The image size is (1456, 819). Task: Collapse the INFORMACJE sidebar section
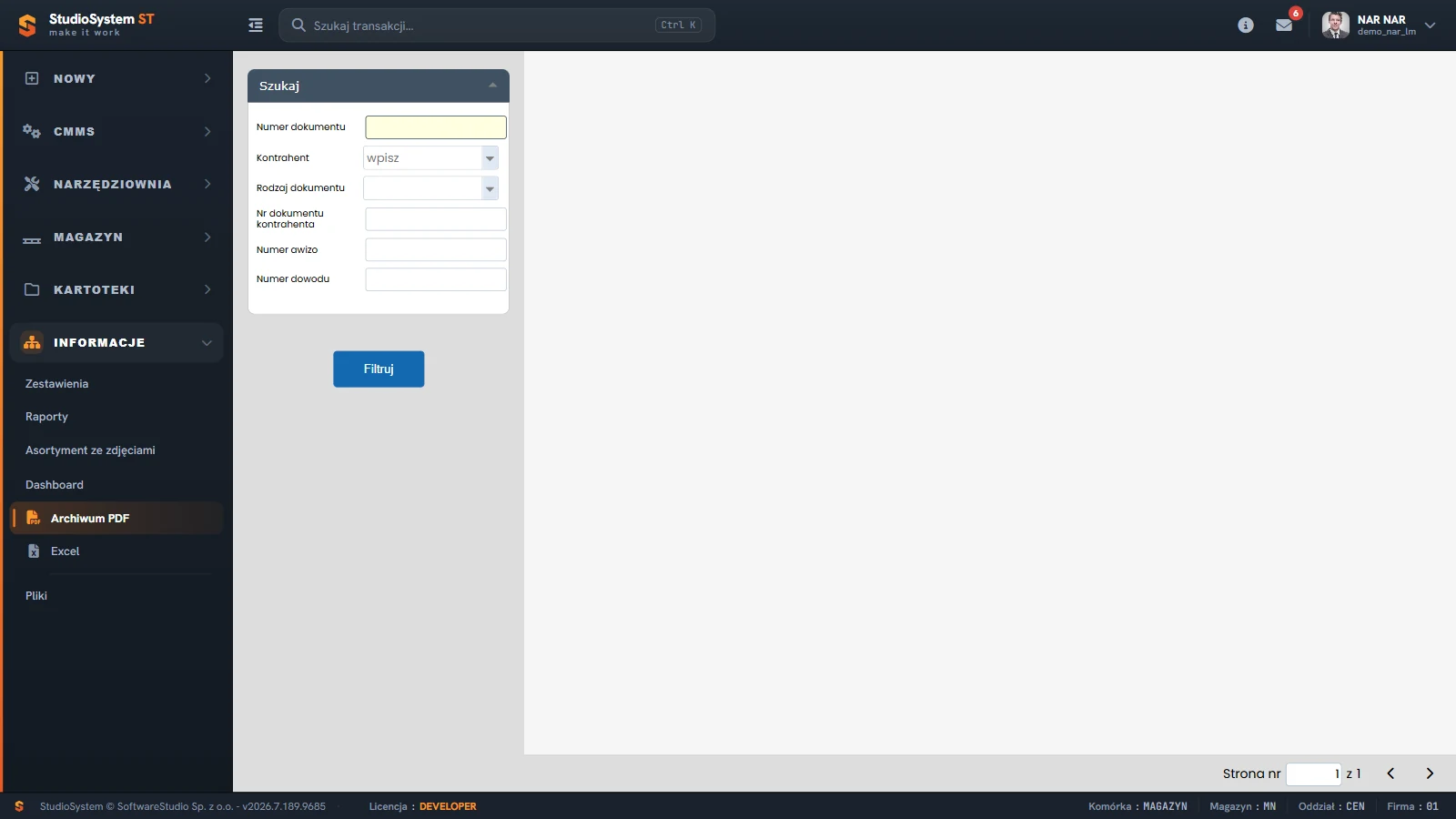116,343
